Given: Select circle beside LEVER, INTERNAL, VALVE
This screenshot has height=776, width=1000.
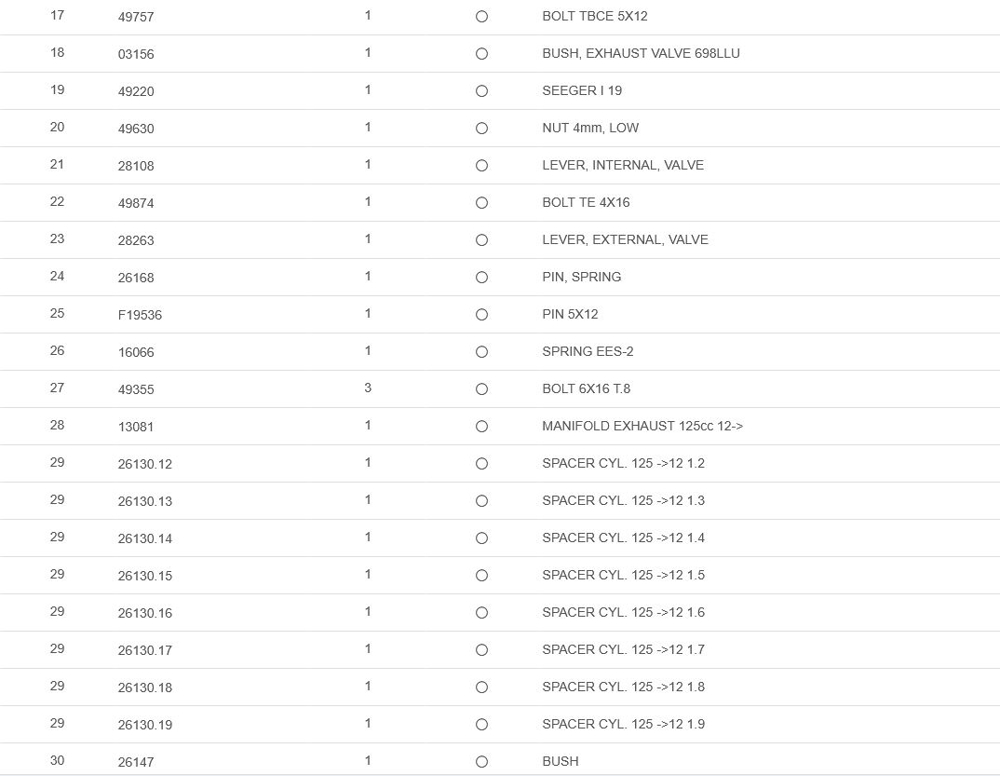Looking at the screenshot, I should [482, 166].
